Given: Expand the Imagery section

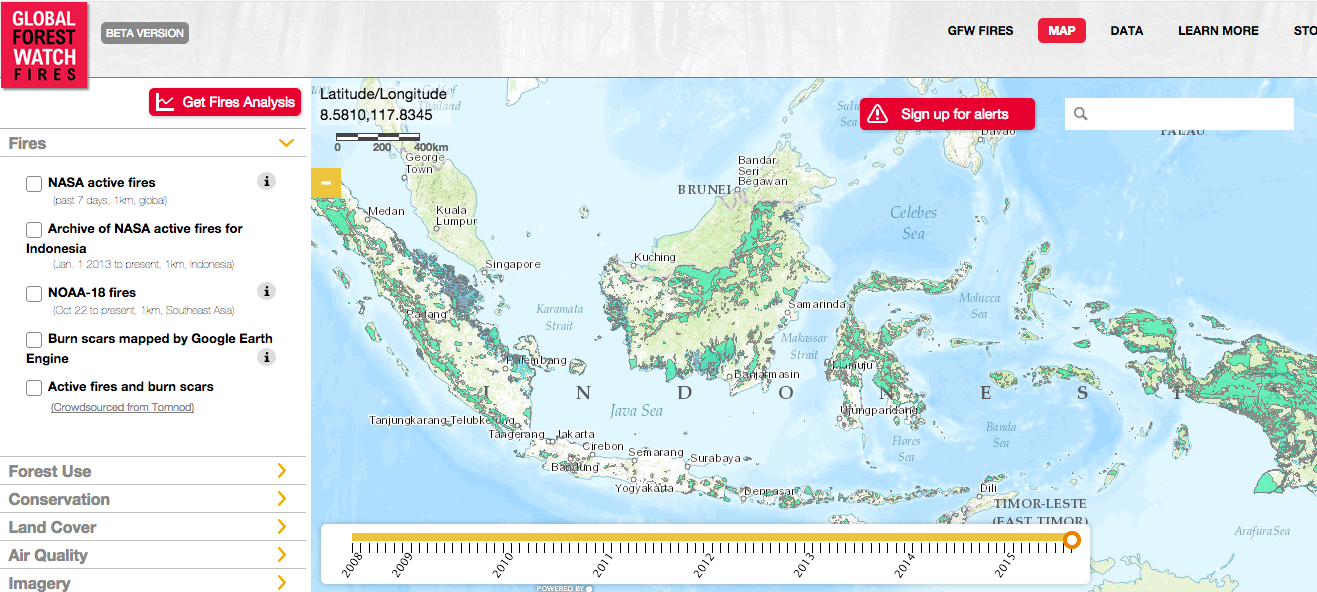Looking at the screenshot, I should pos(152,582).
